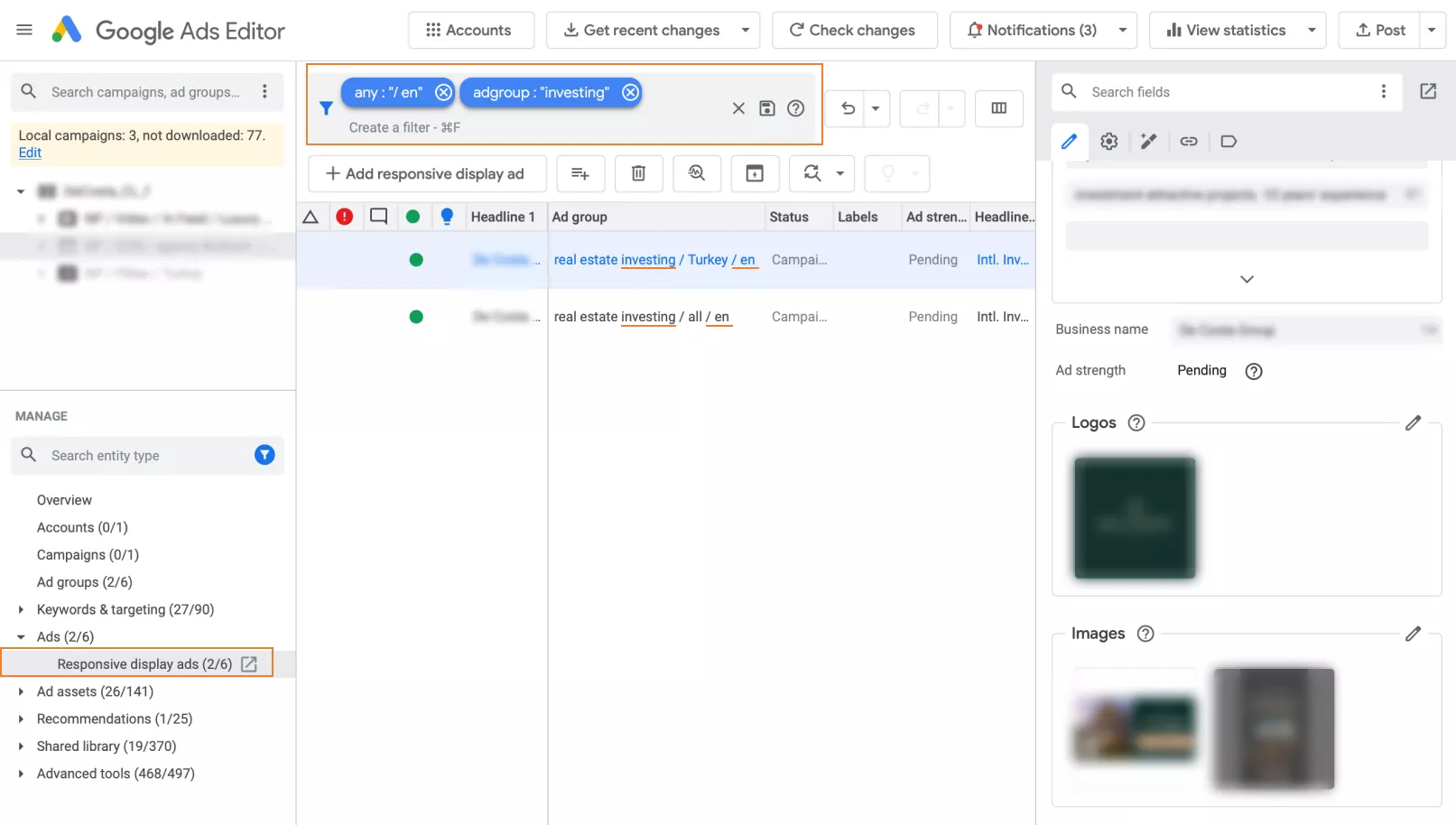
Task: Expand Shared library (19/370)
Action: point(21,746)
